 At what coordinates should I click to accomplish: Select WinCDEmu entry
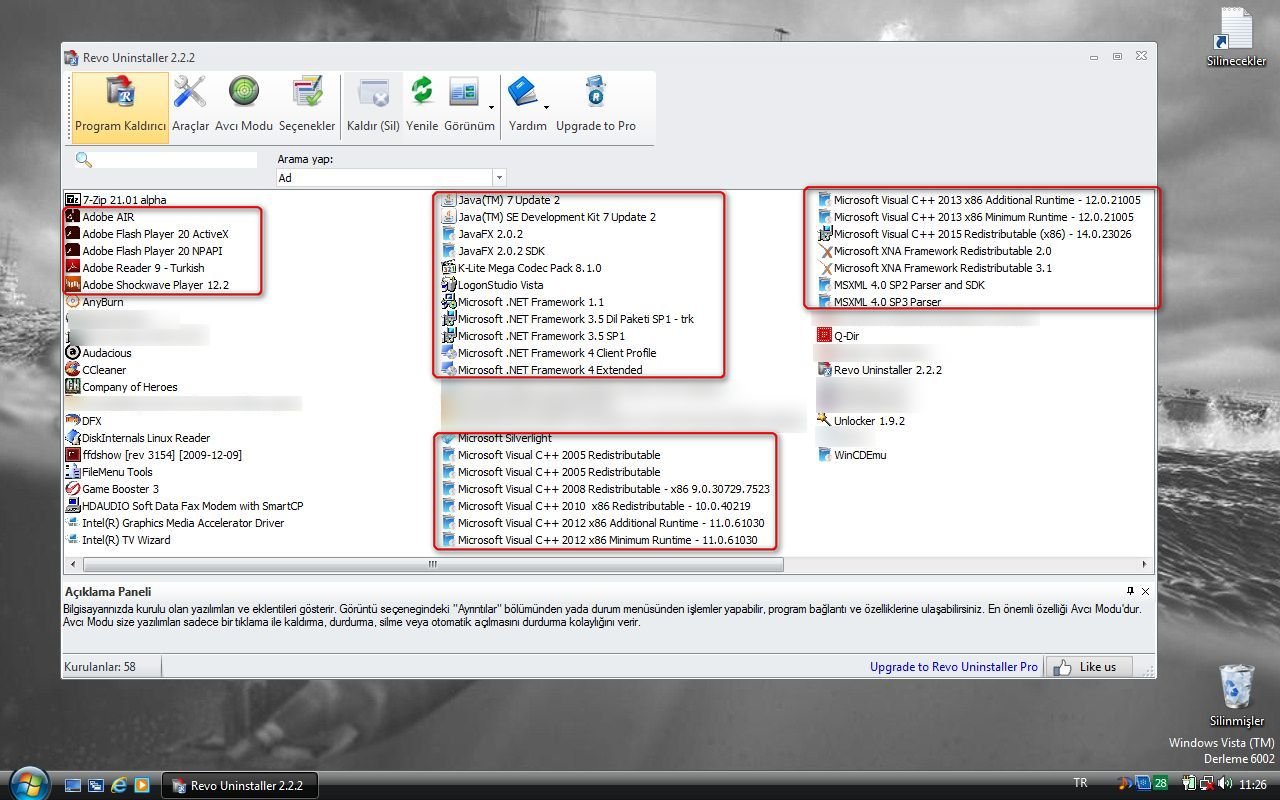[x=852, y=455]
